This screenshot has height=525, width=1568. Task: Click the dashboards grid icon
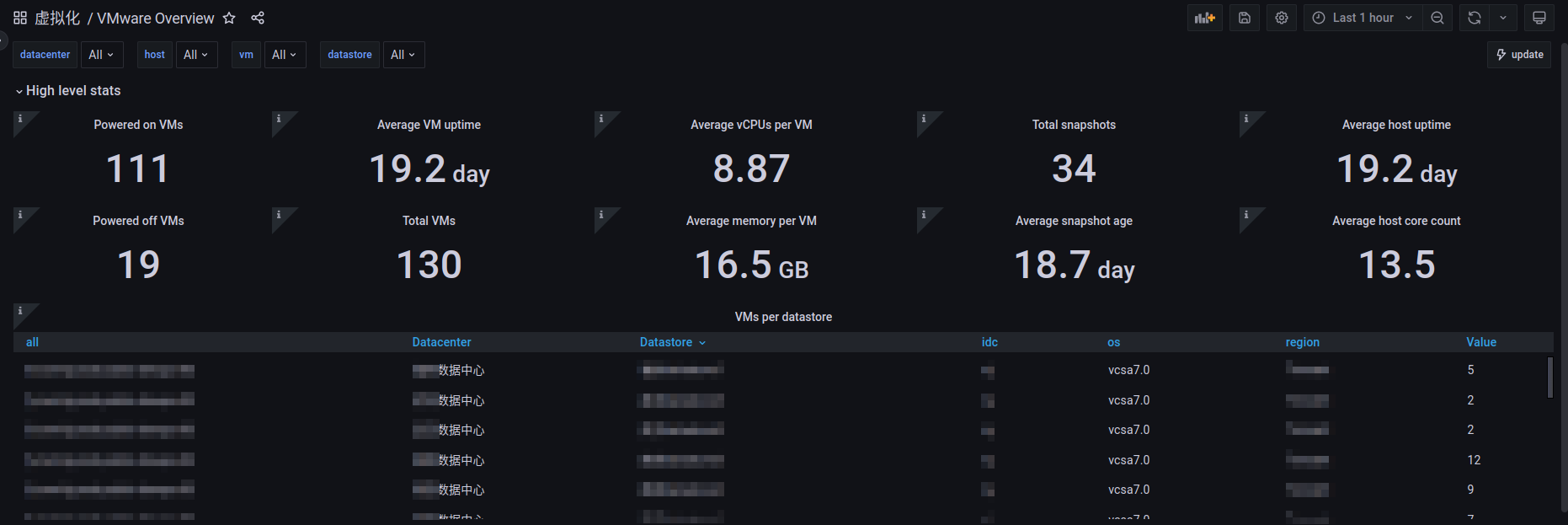[x=20, y=18]
